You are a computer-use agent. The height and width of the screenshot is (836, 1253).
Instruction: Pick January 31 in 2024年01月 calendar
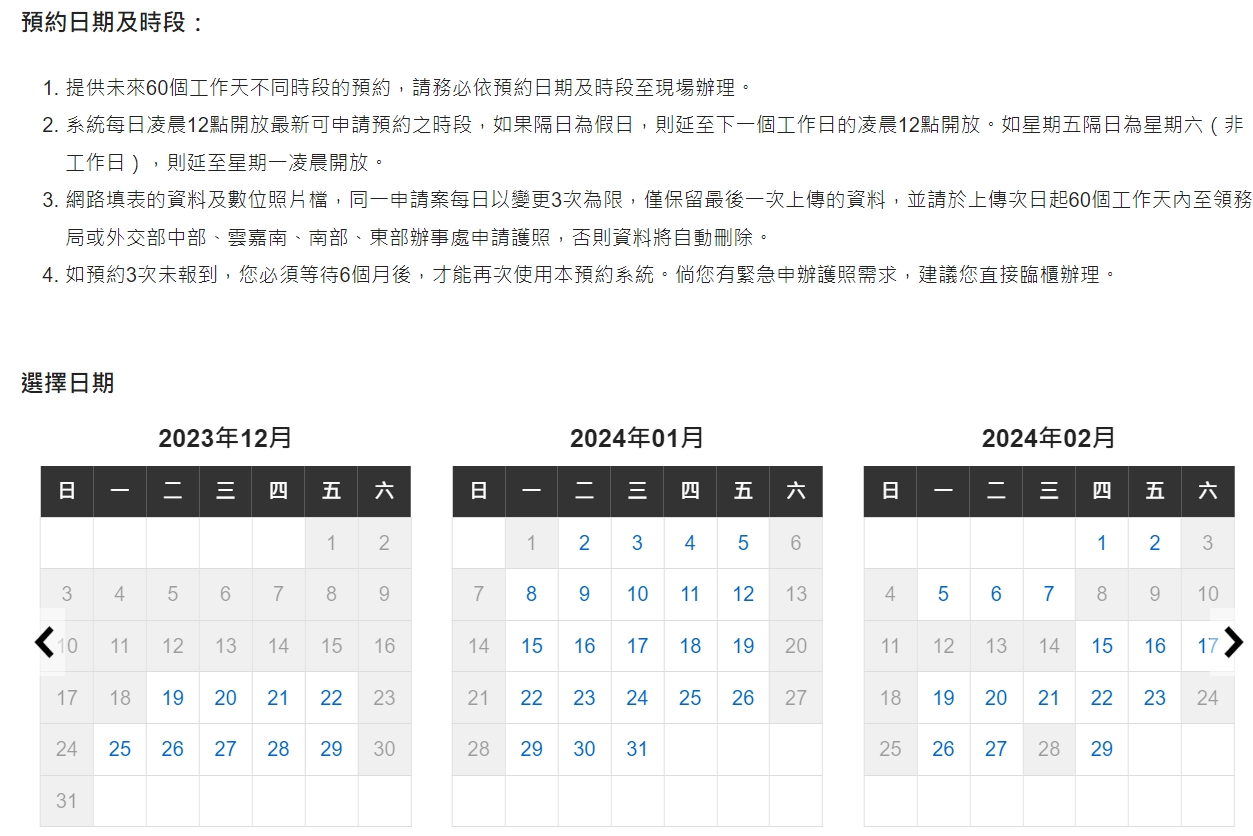click(637, 749)
